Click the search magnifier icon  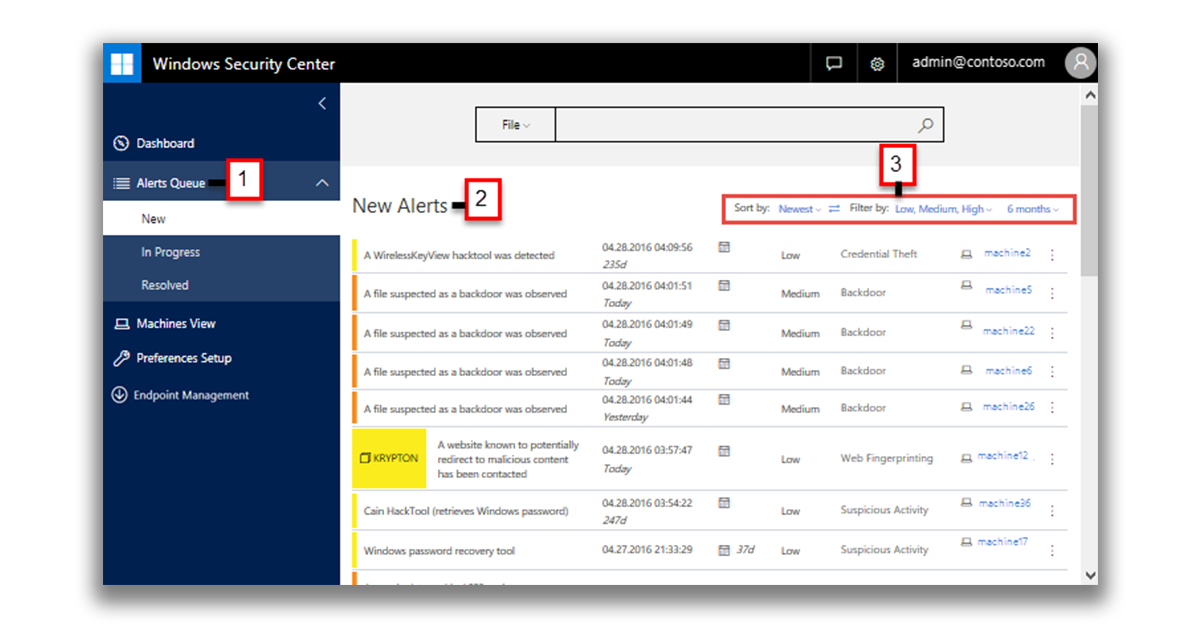coord(925,125)
